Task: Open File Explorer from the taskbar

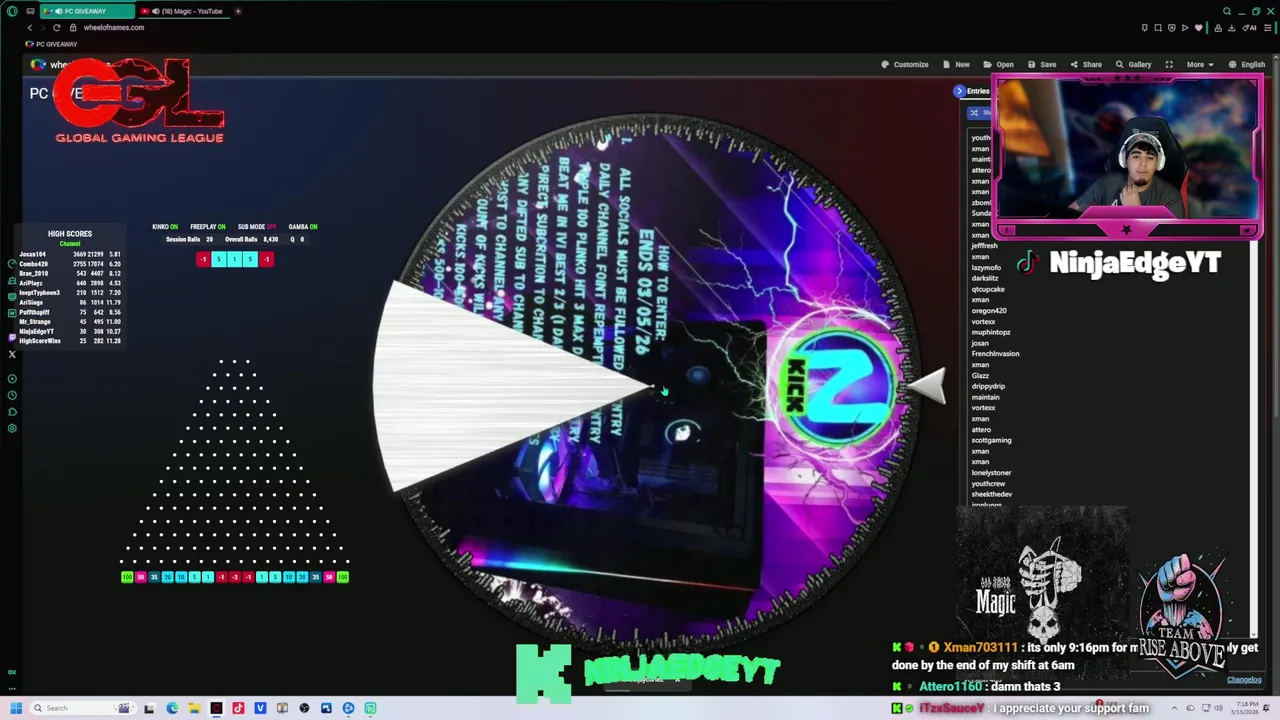Action: point(194,708)
